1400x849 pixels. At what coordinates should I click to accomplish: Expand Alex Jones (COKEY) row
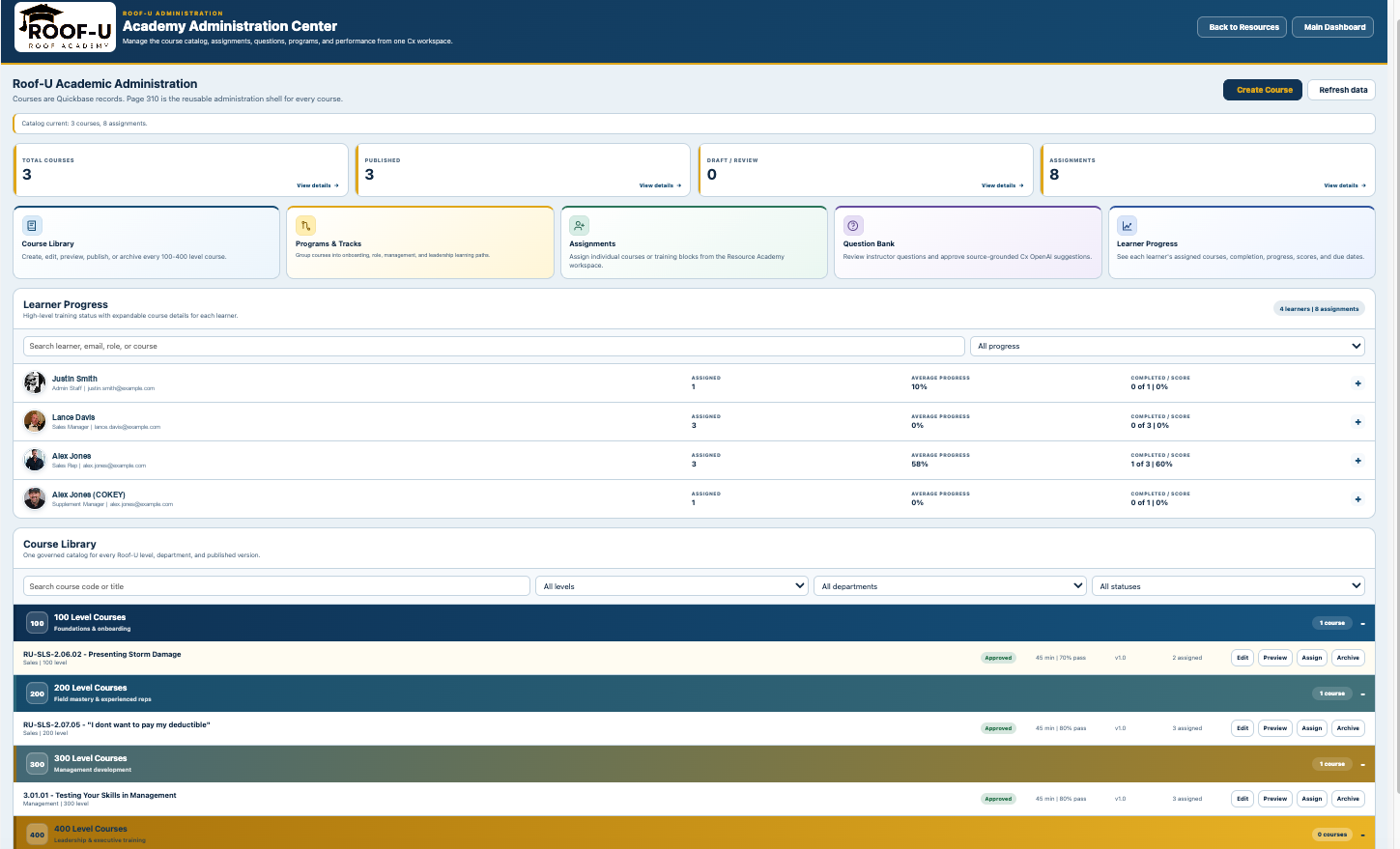tap(1357, 499)
